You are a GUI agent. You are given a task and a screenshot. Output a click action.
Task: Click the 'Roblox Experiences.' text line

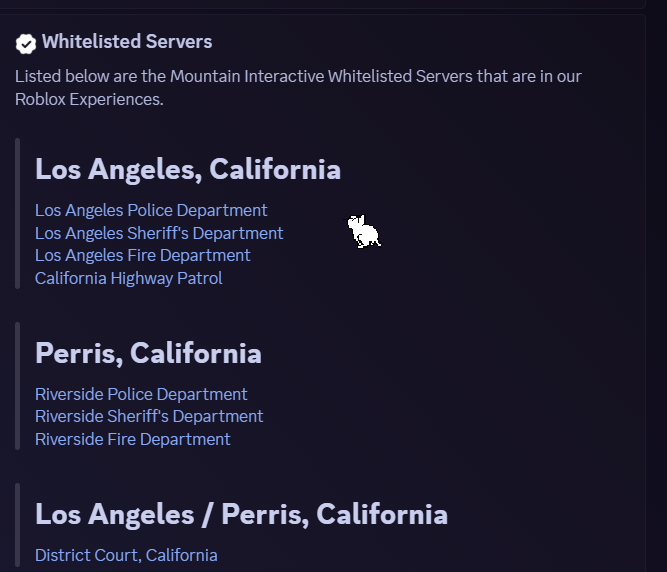89,100
